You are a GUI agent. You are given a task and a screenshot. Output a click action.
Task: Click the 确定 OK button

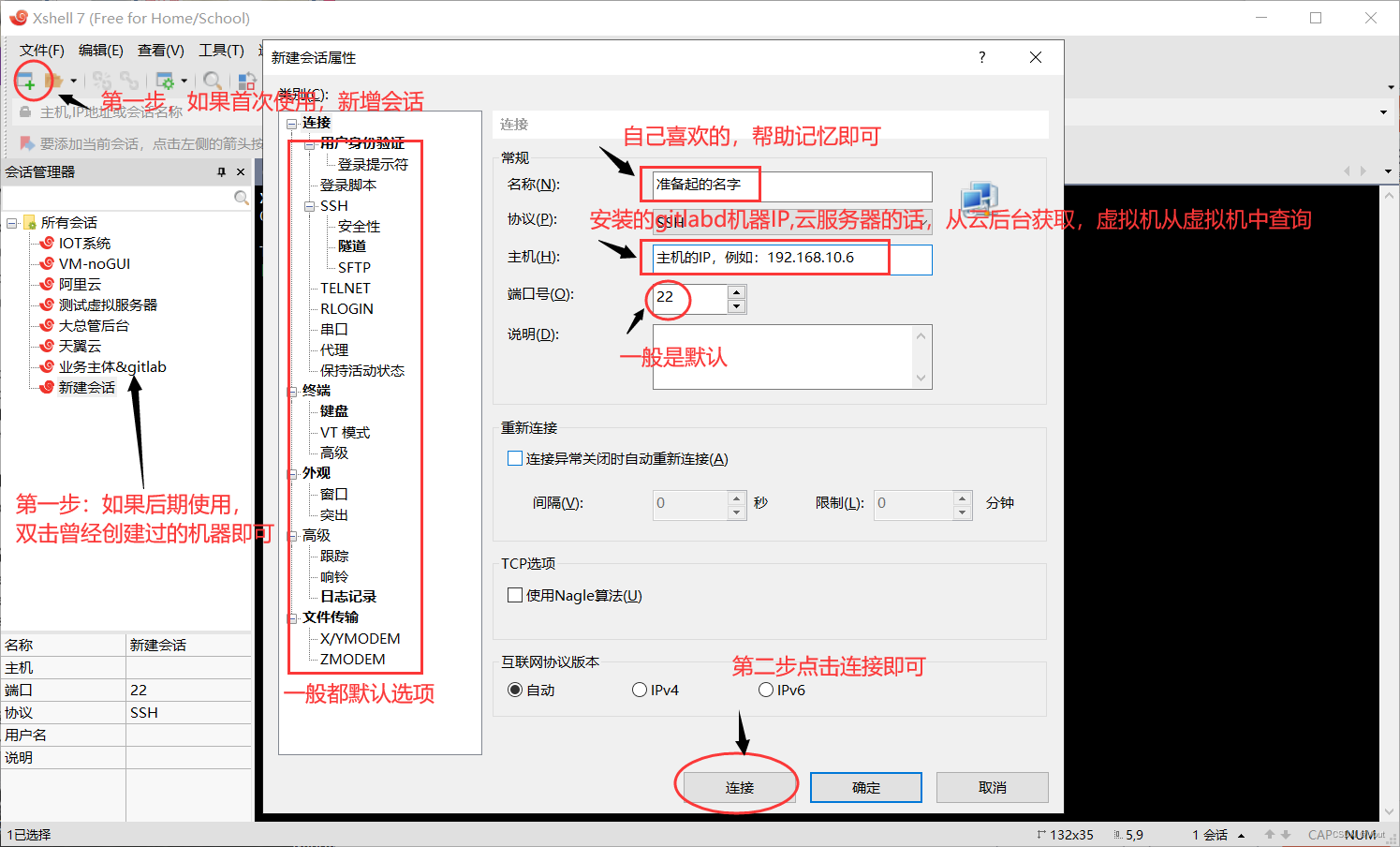[x=866, y=787]
